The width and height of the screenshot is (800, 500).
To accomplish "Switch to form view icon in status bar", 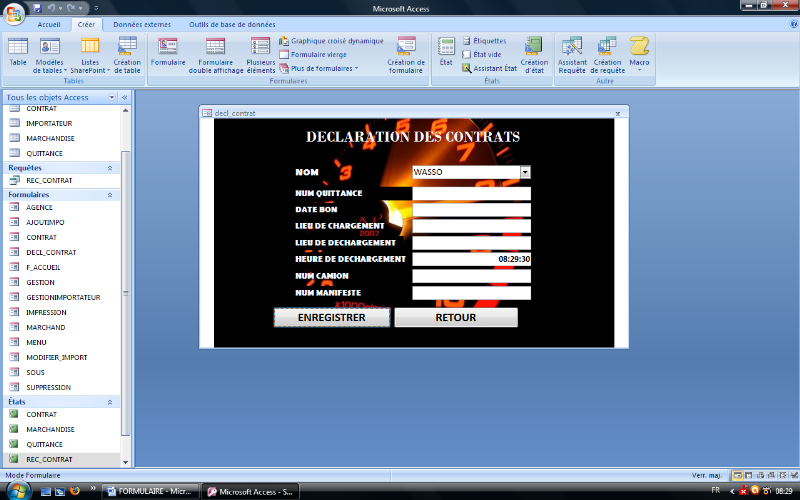I will [737, 476].
